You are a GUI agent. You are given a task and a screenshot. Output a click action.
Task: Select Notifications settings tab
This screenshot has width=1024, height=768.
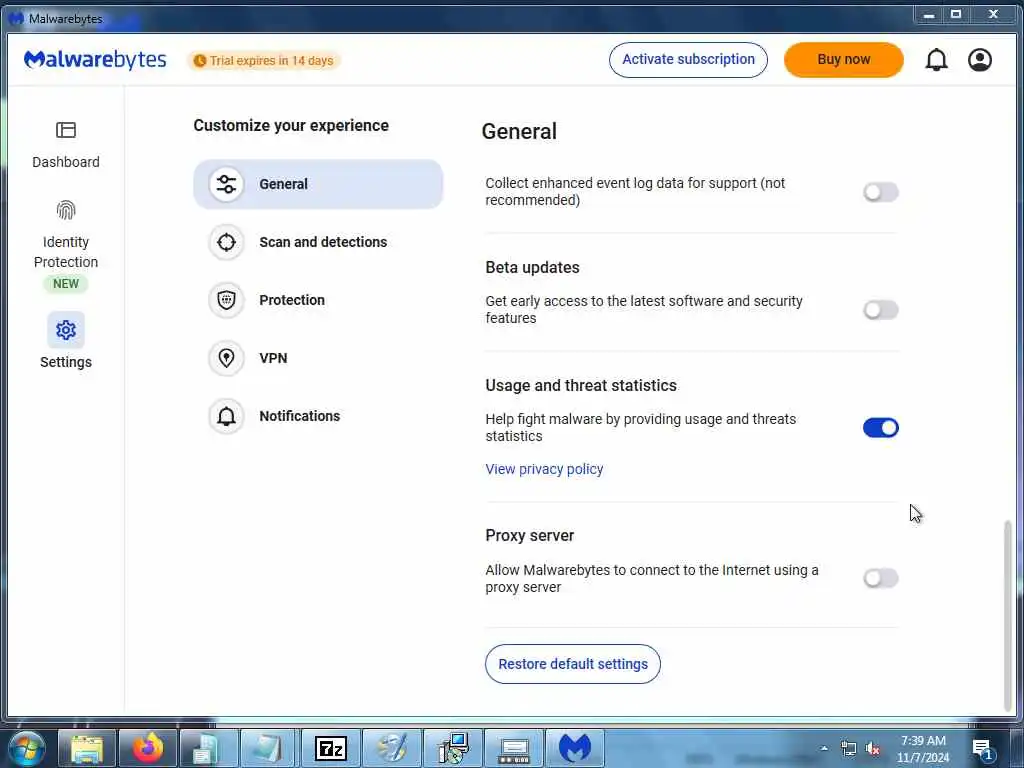pos(318,416)
